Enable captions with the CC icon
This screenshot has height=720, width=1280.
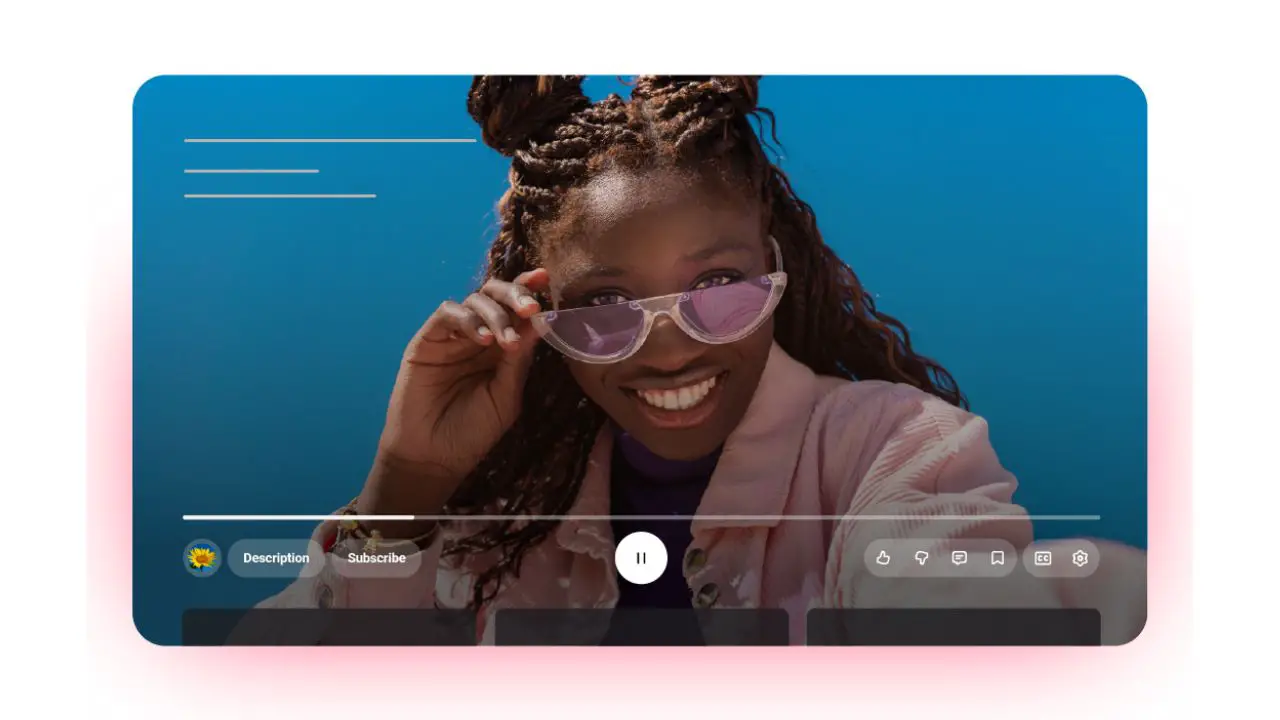point(1041,558)
